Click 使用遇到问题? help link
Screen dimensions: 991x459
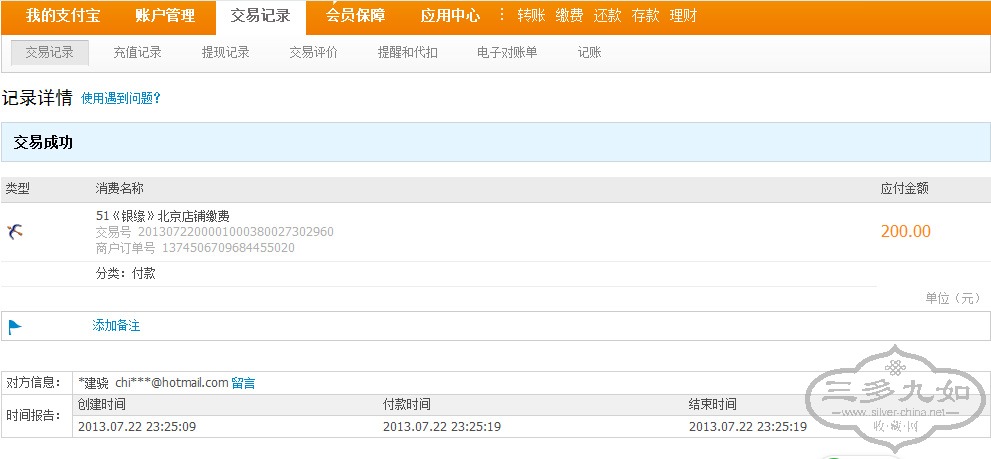coord(120,99)
